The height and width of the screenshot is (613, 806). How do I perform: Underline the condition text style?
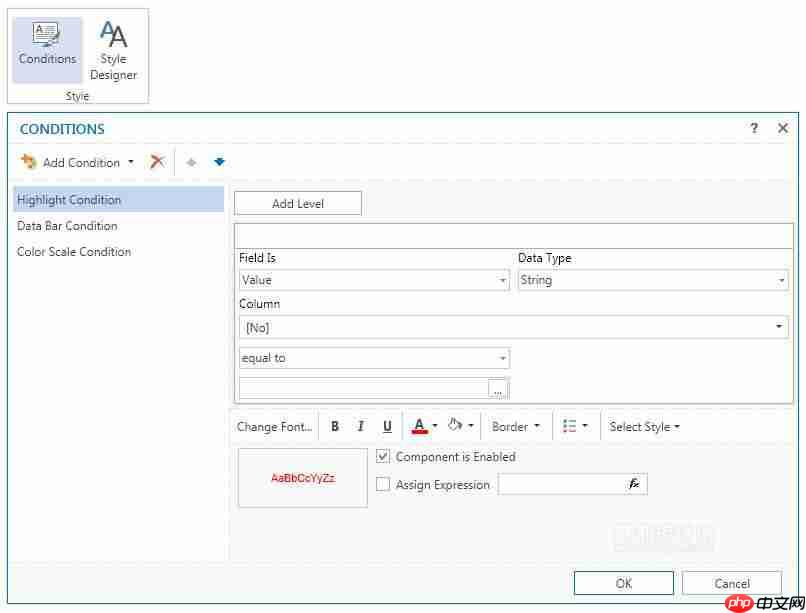387,426
